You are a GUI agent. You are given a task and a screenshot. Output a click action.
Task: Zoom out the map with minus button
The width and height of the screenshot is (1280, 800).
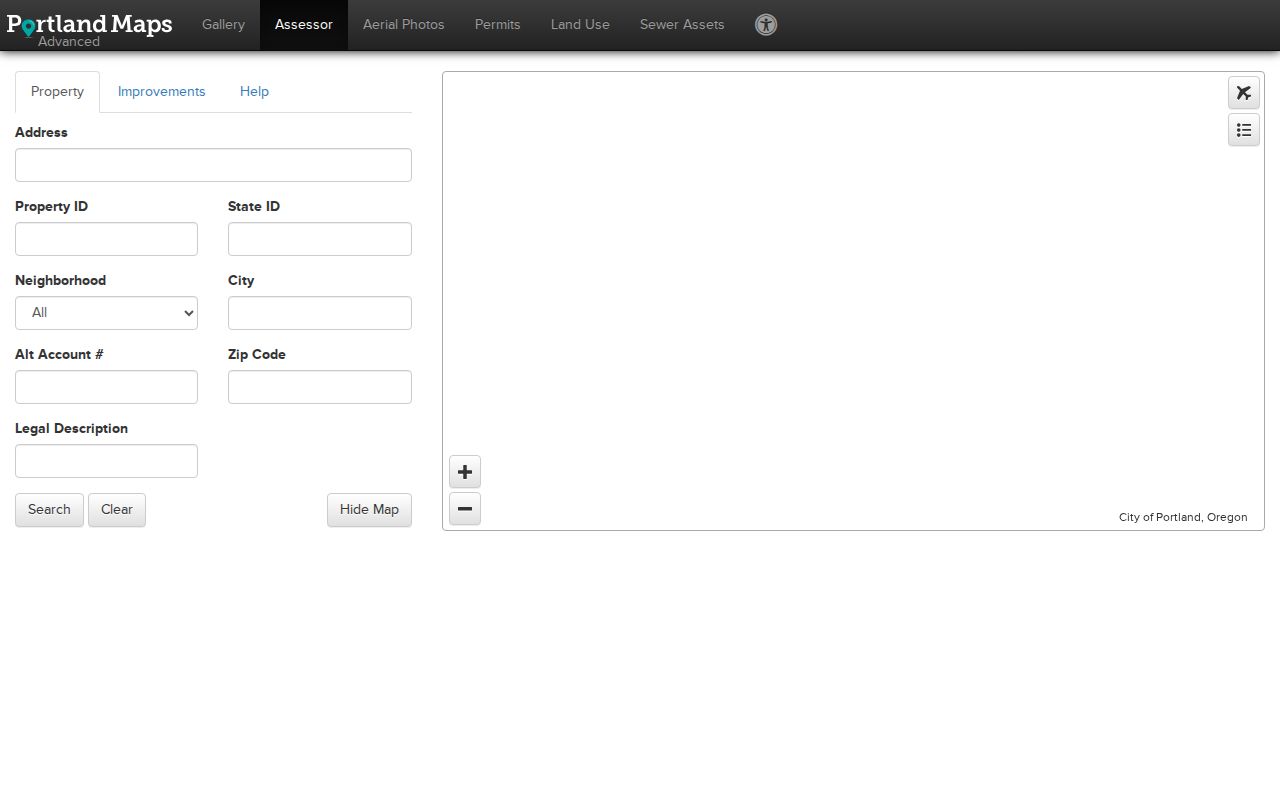pyautogui.click(x=465, y=508)
